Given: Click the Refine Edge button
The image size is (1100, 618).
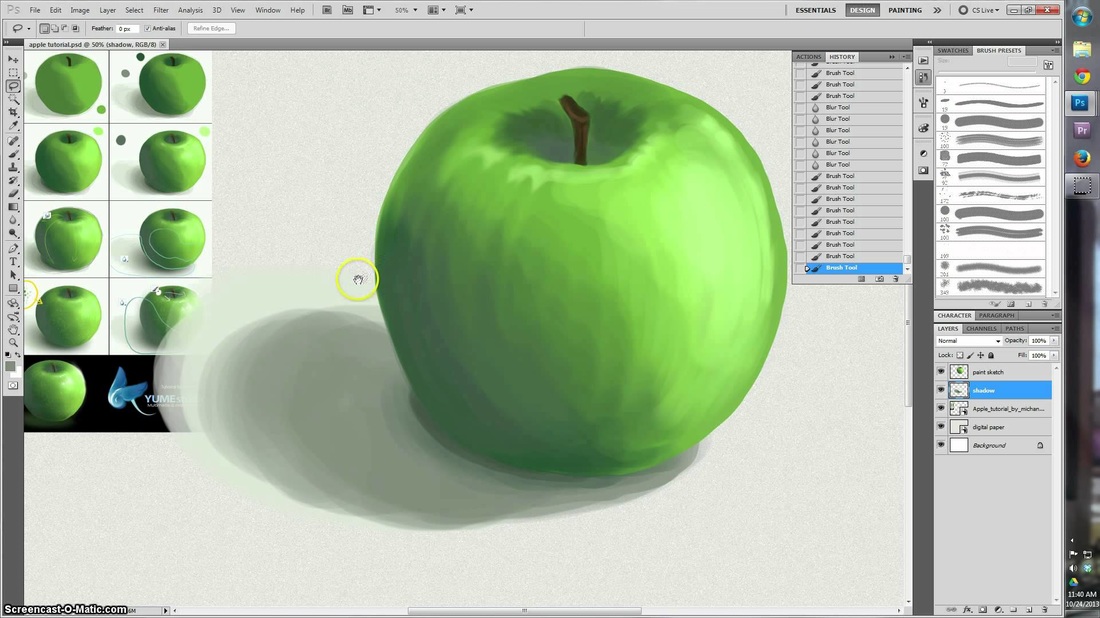Looking at the screenshot, I should pos(212,28).
